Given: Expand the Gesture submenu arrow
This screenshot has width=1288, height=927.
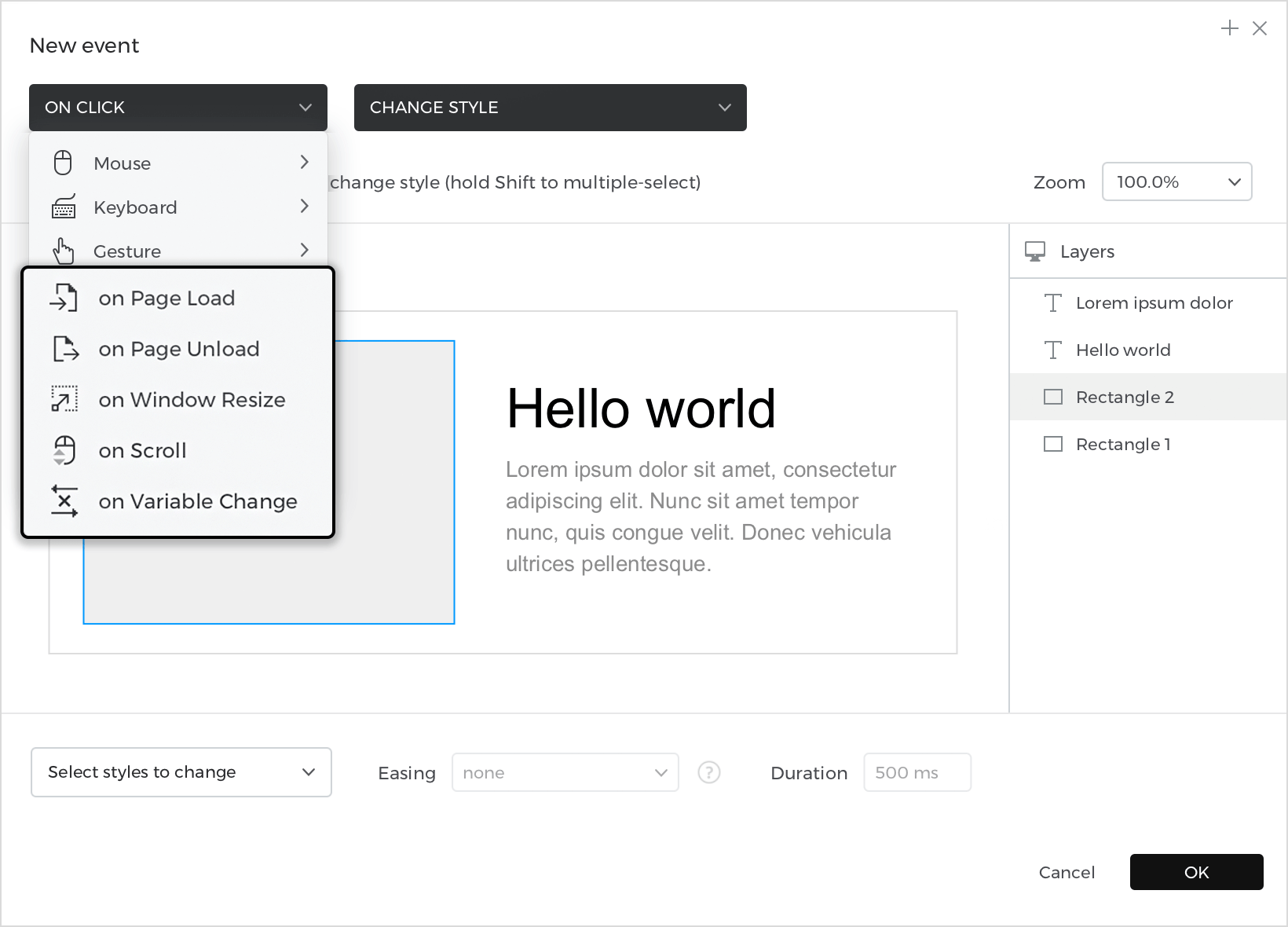Looking at the screenshot, I should (305, 250).
